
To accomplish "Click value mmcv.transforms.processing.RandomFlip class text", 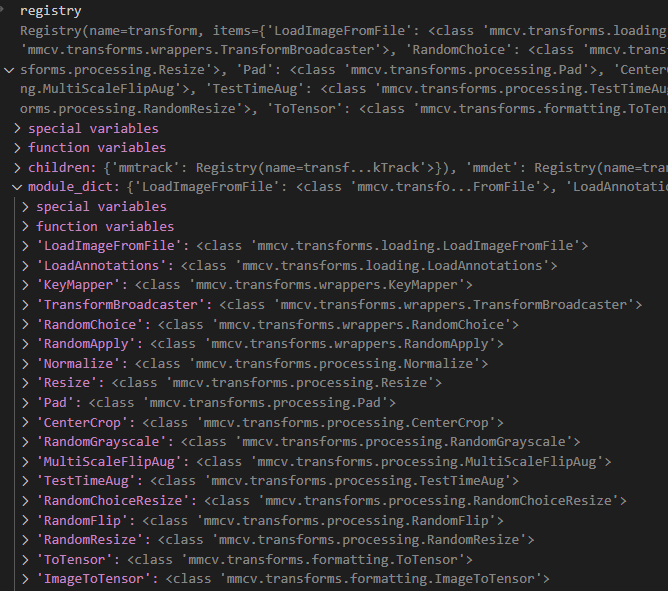I will pyautogui.click(x=323, y=521).
